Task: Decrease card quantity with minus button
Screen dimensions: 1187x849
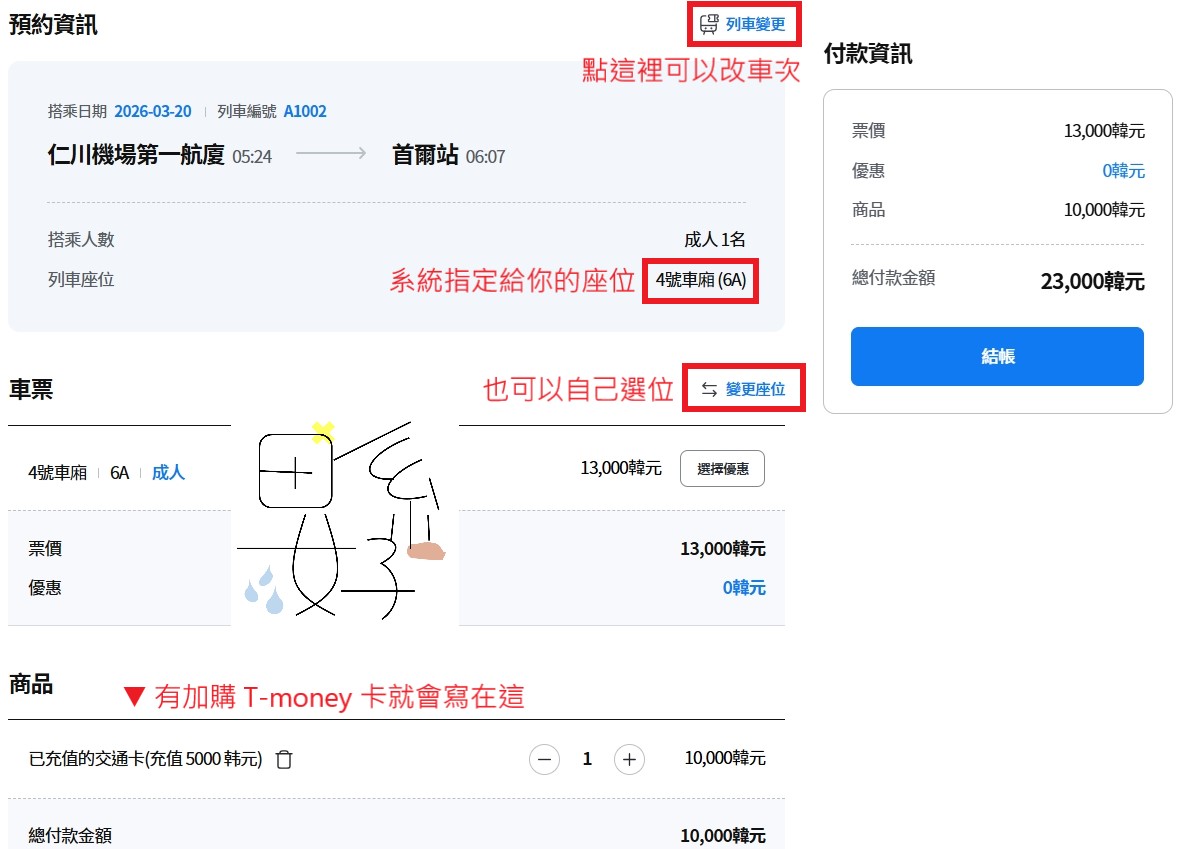Action: click(x=544, y=760)
